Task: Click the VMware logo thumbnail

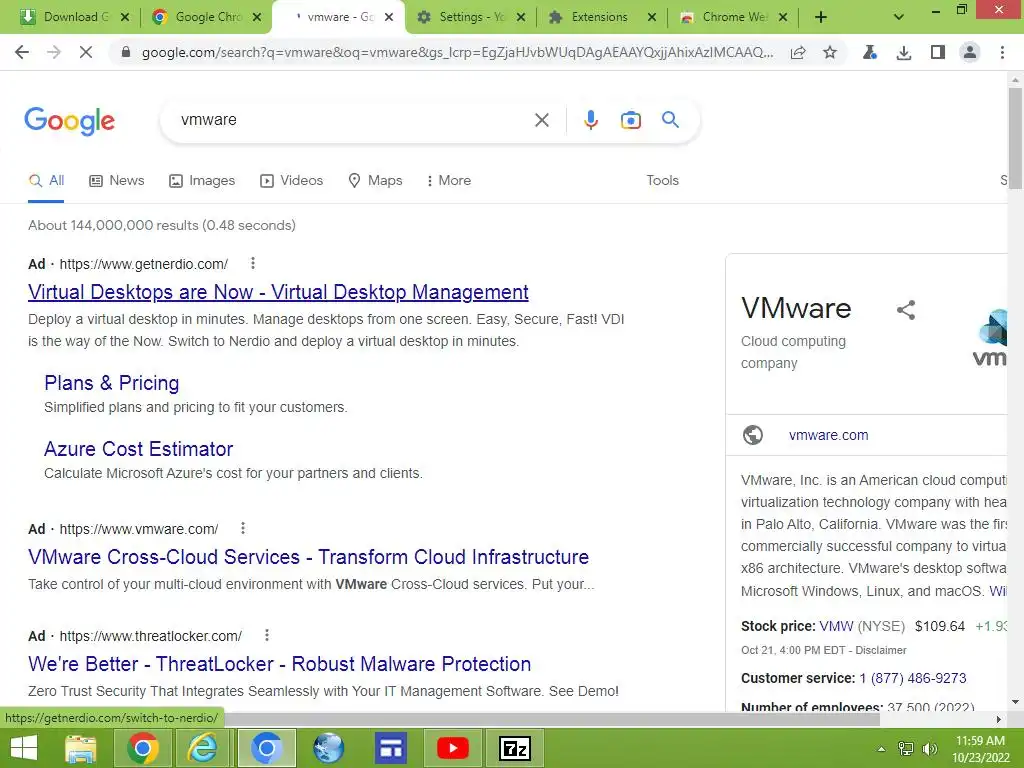Action: click(989, 337)
